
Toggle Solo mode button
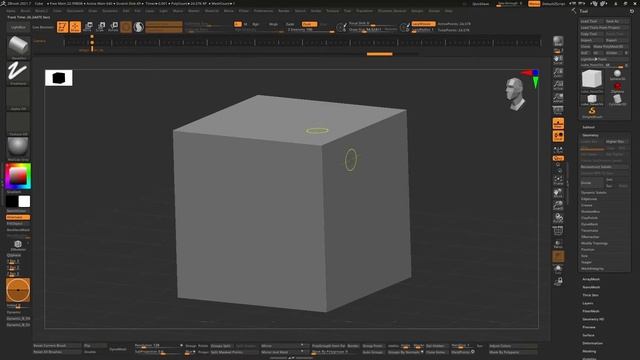point(558,269)
